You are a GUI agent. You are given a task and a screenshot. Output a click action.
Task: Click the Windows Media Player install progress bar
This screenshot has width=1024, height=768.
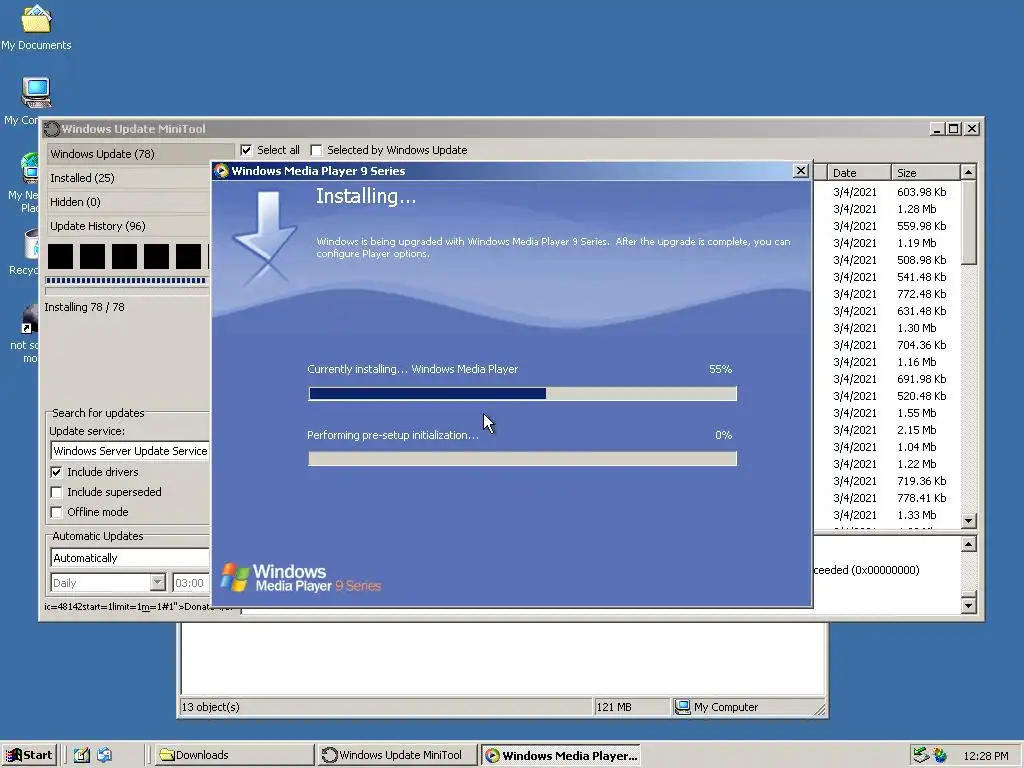coord(522,393)
